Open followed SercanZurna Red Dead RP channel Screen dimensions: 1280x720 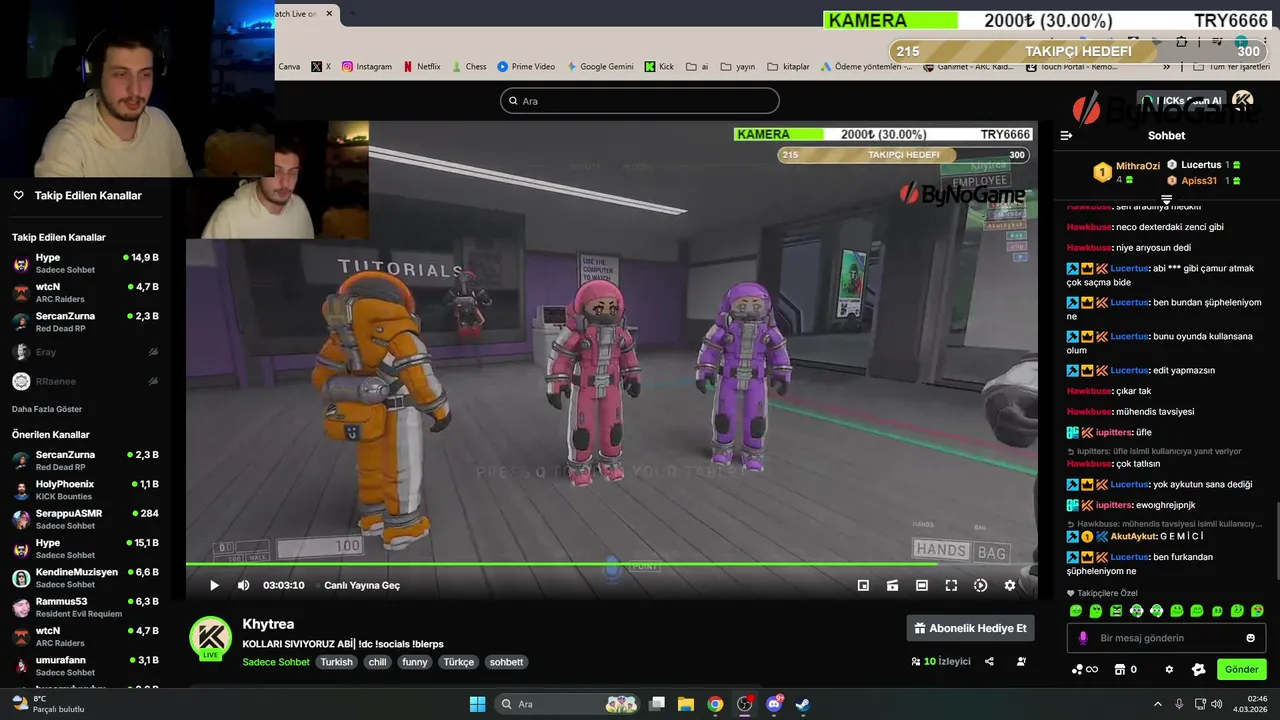coord(85,322)
